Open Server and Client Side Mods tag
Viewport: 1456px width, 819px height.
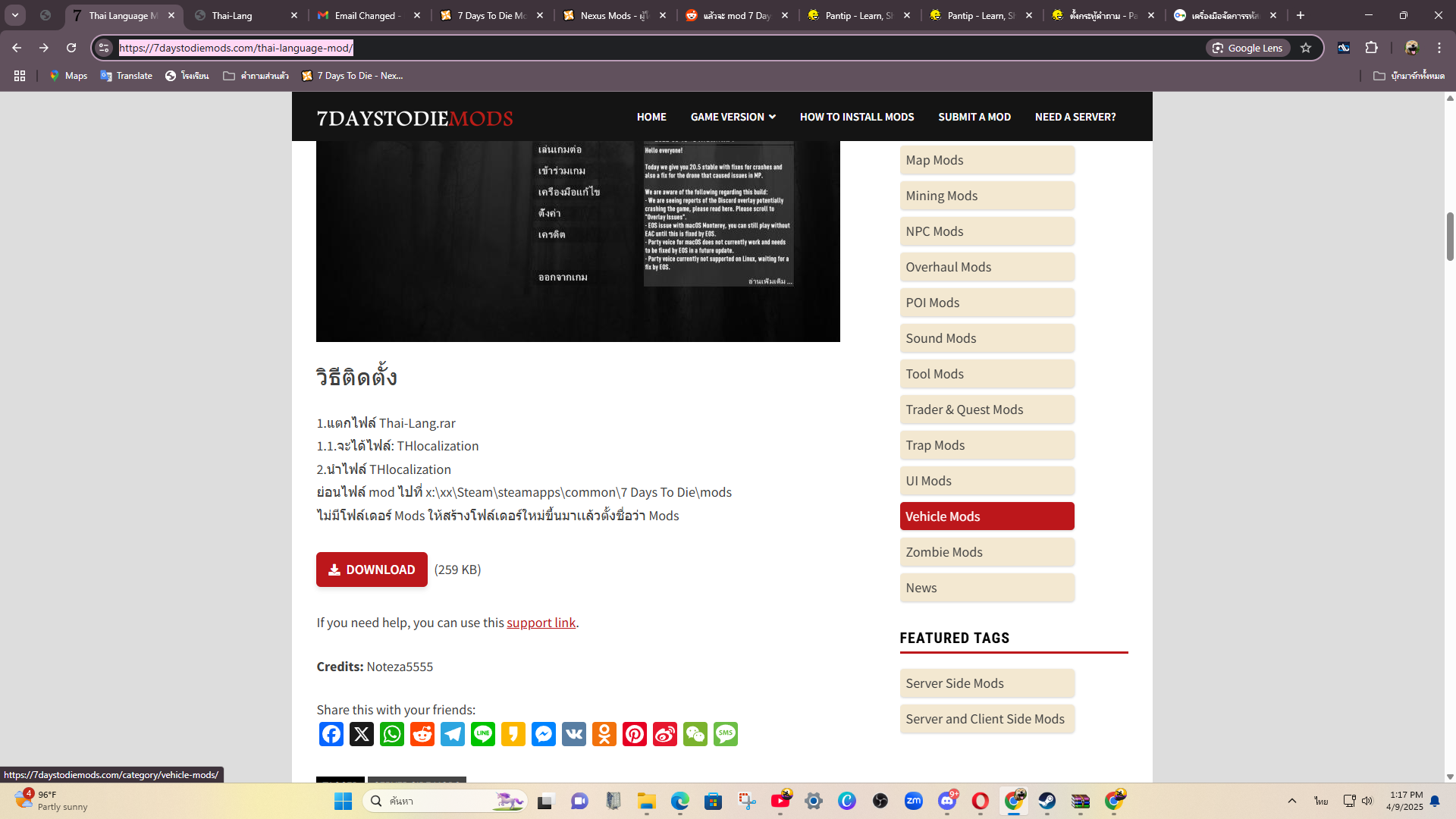(987, 719)
